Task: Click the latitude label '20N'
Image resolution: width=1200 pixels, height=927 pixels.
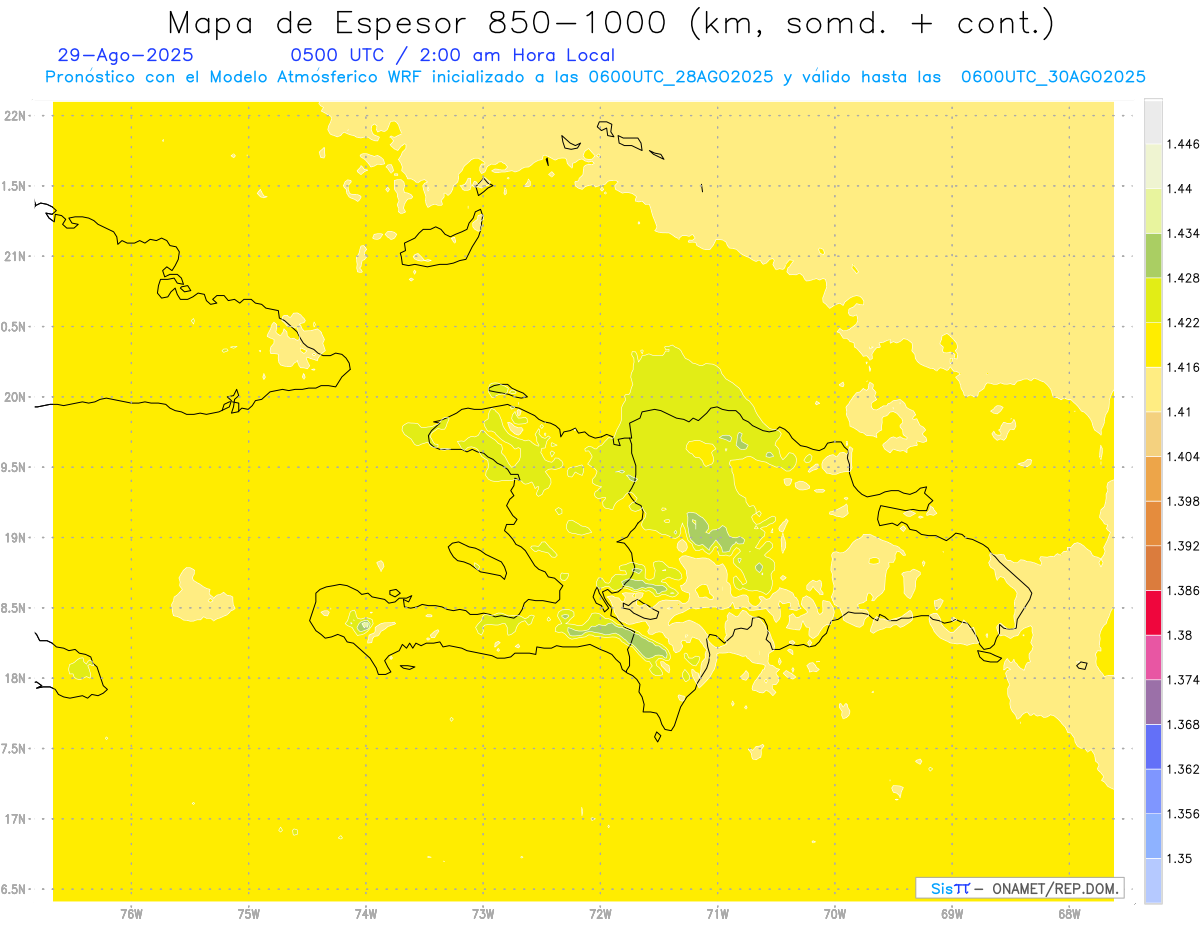Action: (15, 397)
